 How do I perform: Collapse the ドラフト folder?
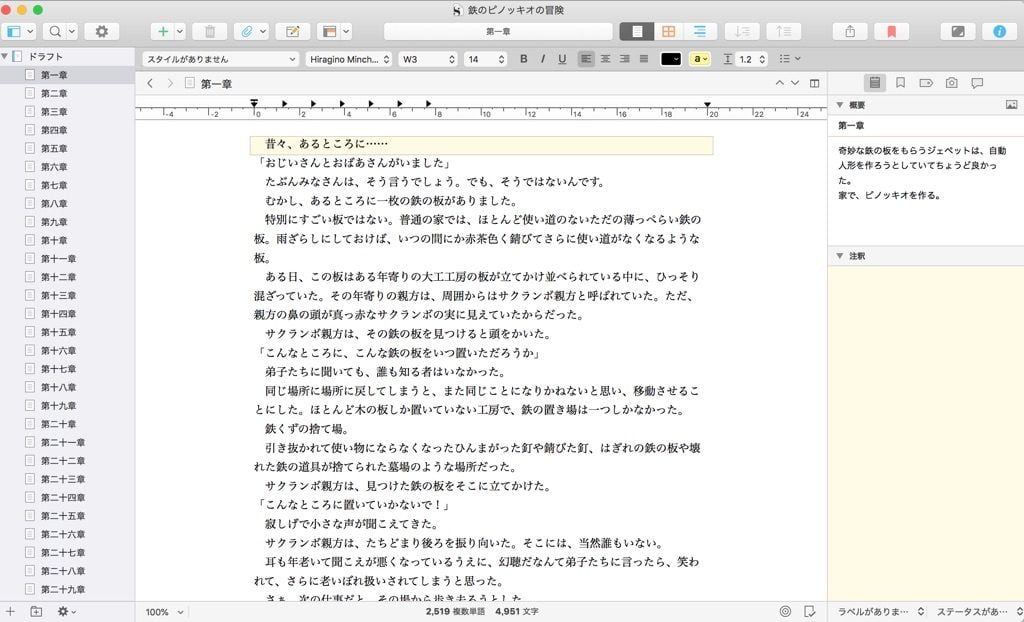click(x=5, y=56)
